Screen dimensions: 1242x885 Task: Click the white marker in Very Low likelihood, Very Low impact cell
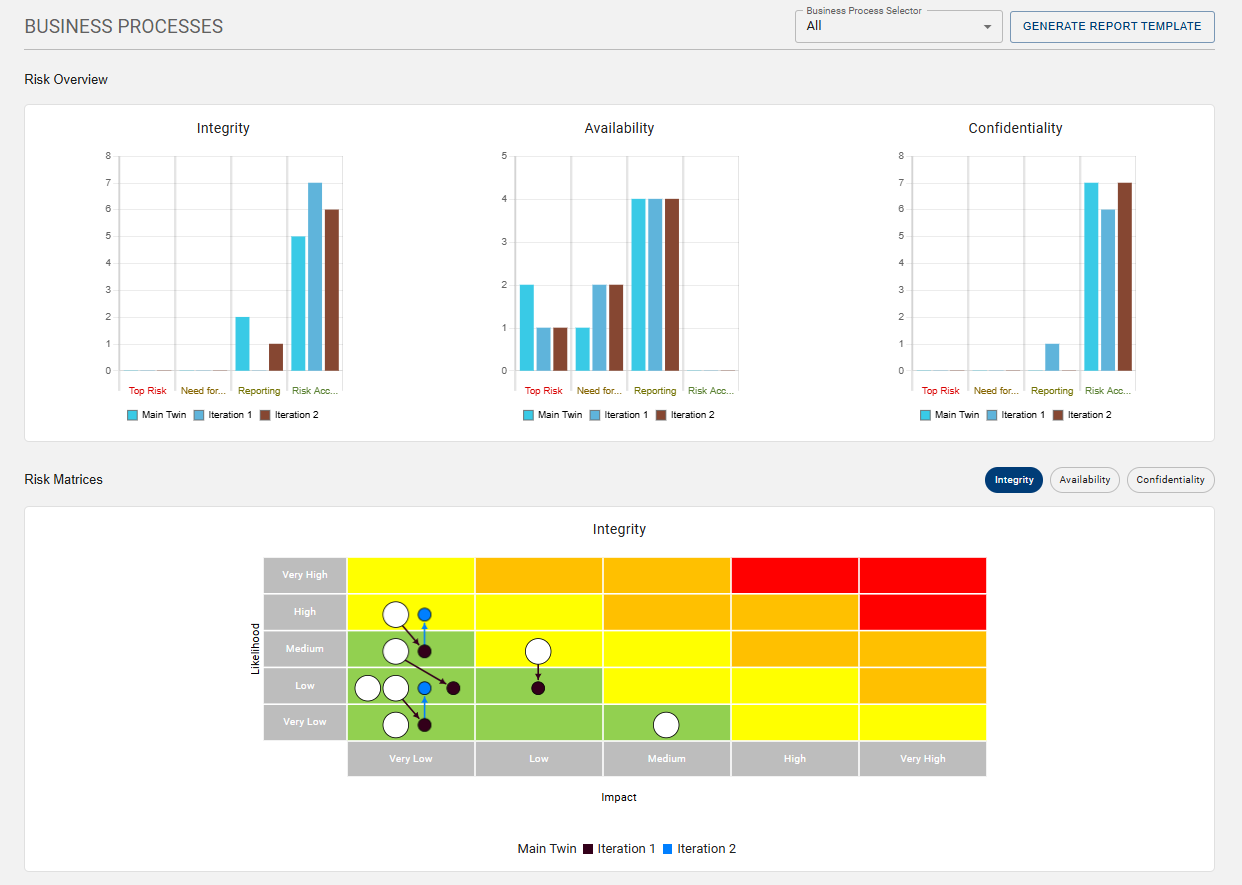[x=396, y=725]
